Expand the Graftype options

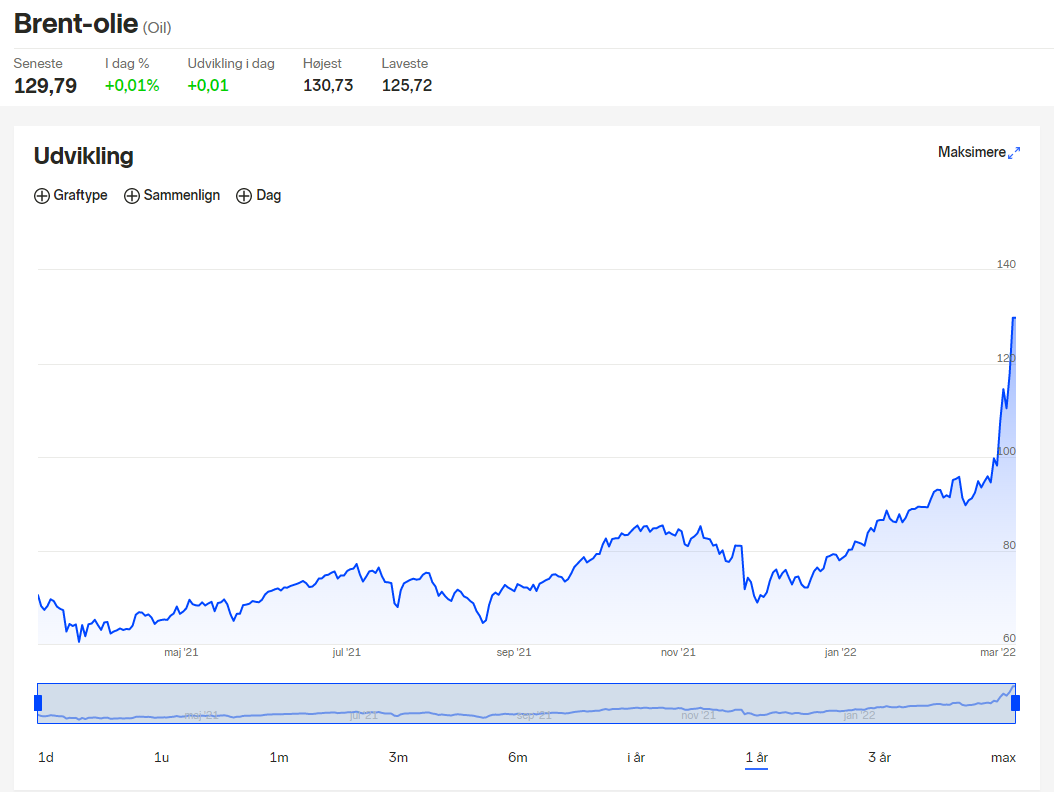[71, 196]
